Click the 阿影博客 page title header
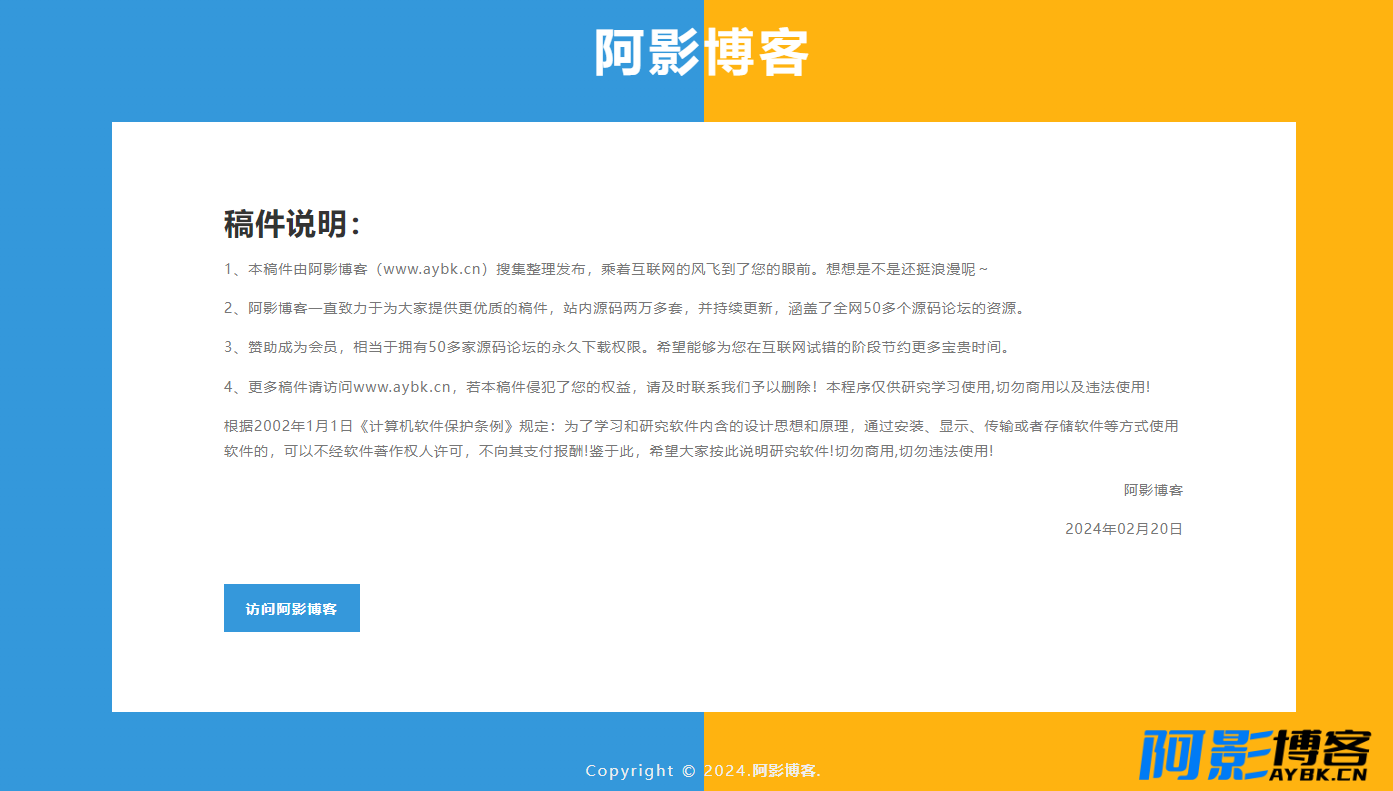Viewport: 1393px width, 791px height. (702, 52)
